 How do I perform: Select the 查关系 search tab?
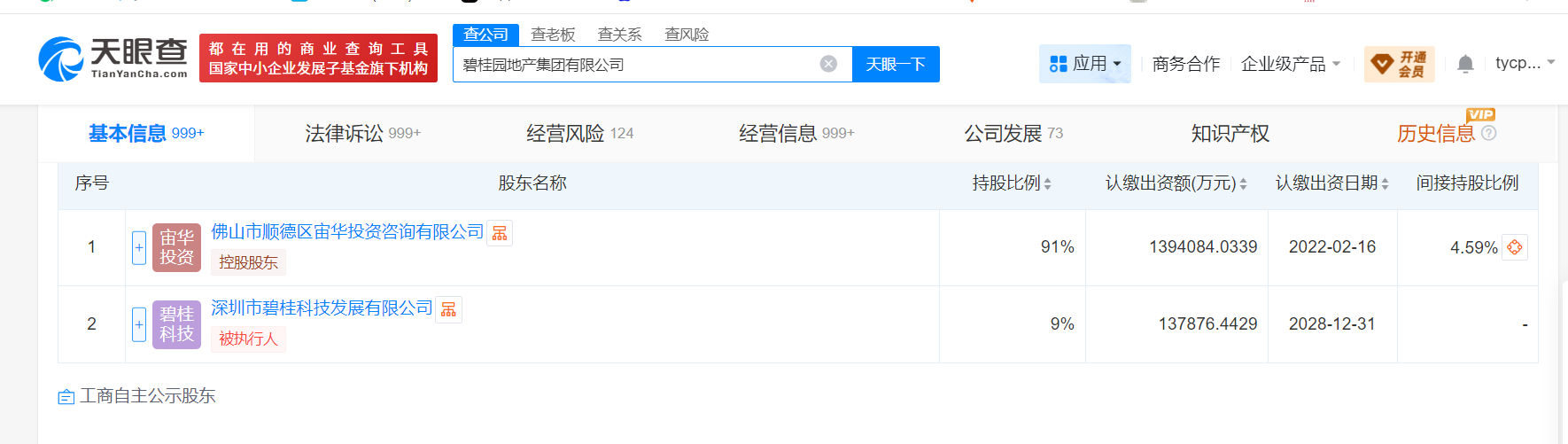[619, 35]
